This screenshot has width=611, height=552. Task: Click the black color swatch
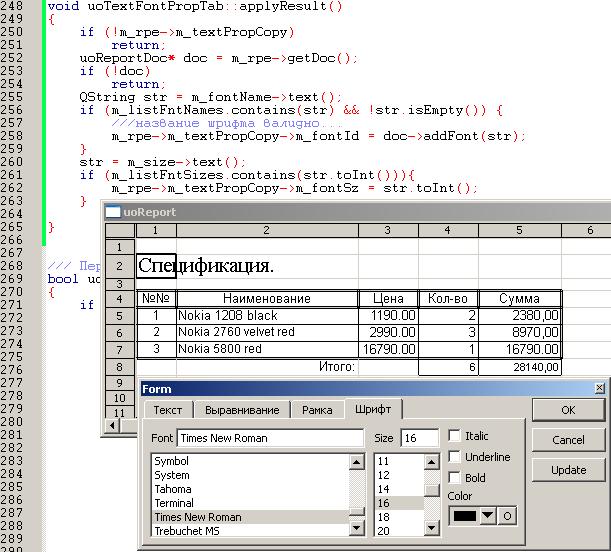coord(463,515)
